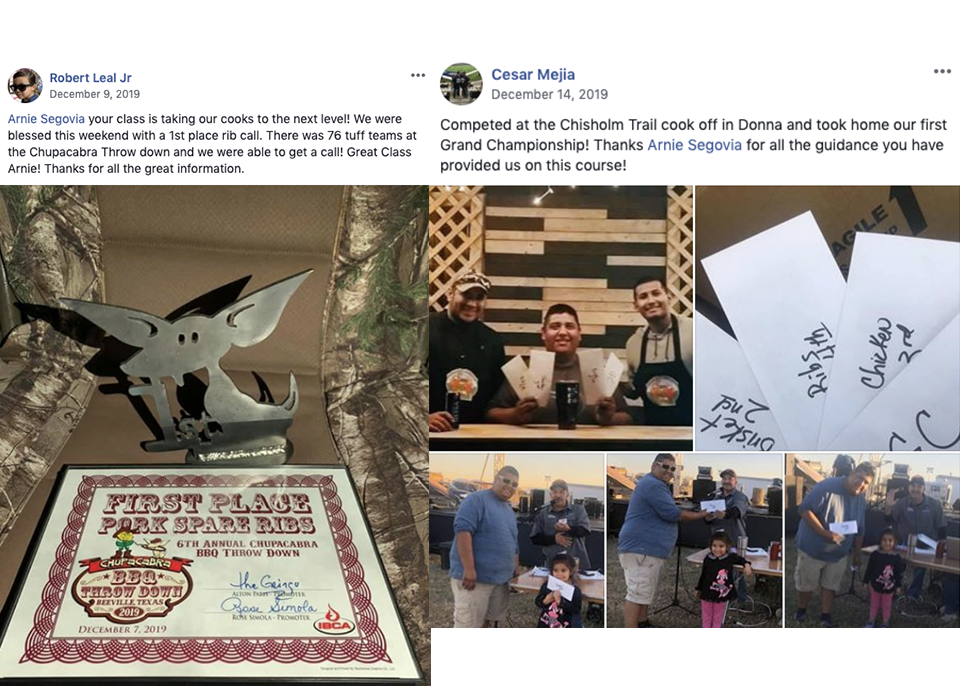Open options menu on Cesar Mejia's post
Screen dimensions: 960x686
click(x=942, y=72)
